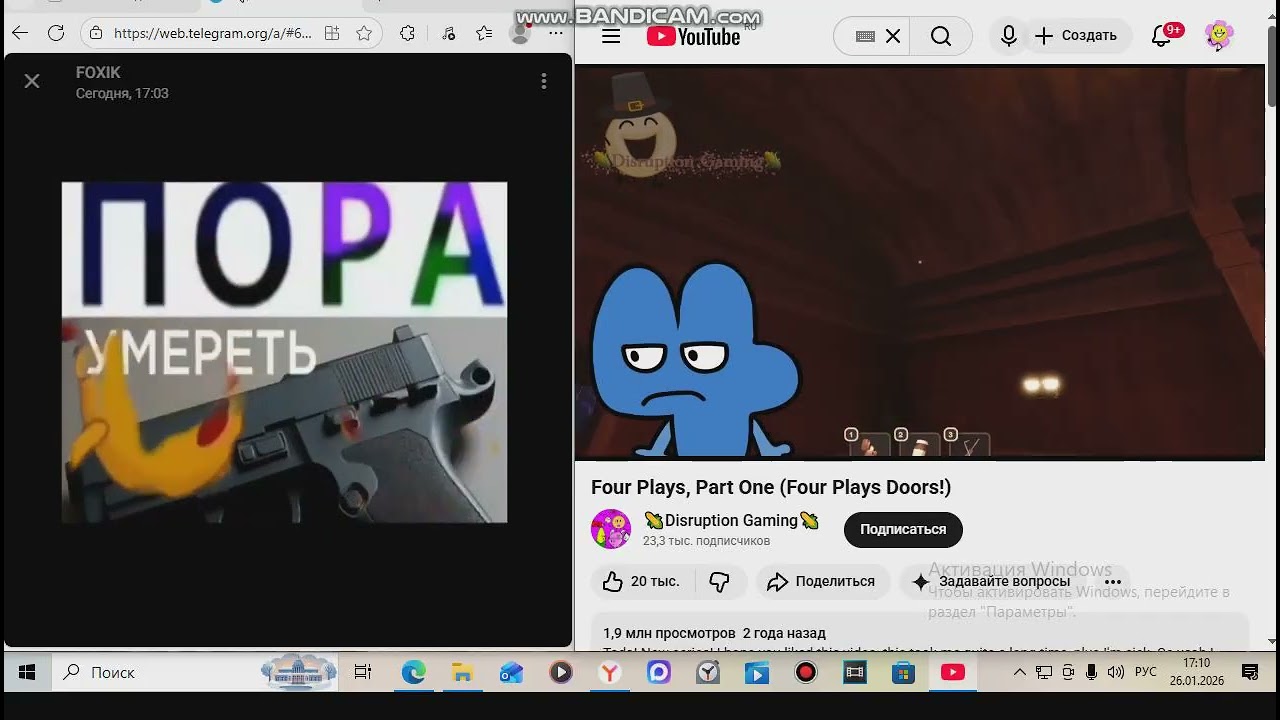Open Telegram media viewer three-dot menu
The height and width of the screenshot is (720, 1280).
(544, 81)
